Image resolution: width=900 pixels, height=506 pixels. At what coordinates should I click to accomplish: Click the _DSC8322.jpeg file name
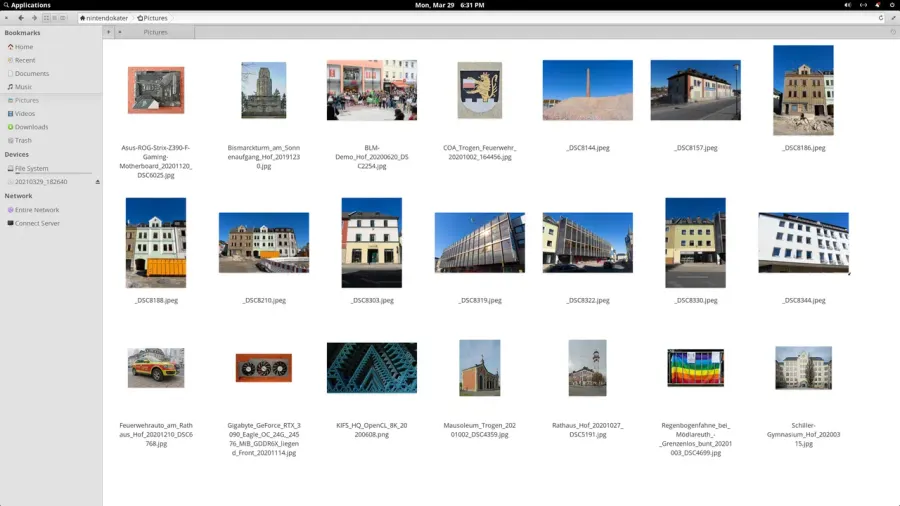coord(588,300)
